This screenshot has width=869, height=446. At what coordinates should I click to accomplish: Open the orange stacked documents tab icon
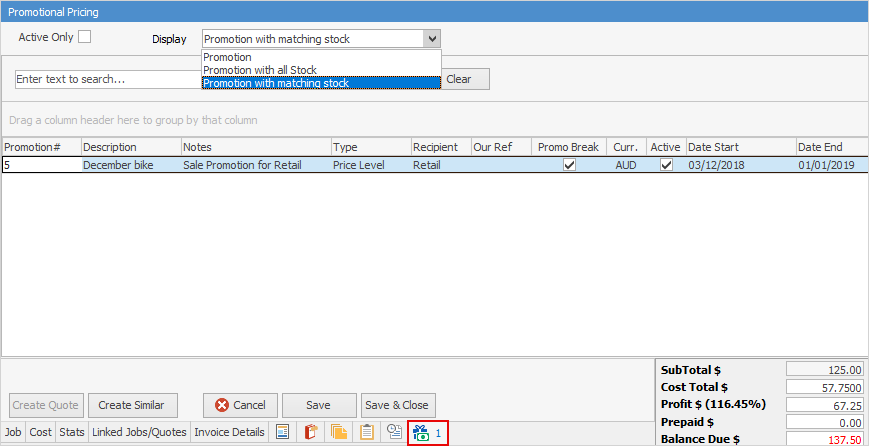[x=339, y=432]
